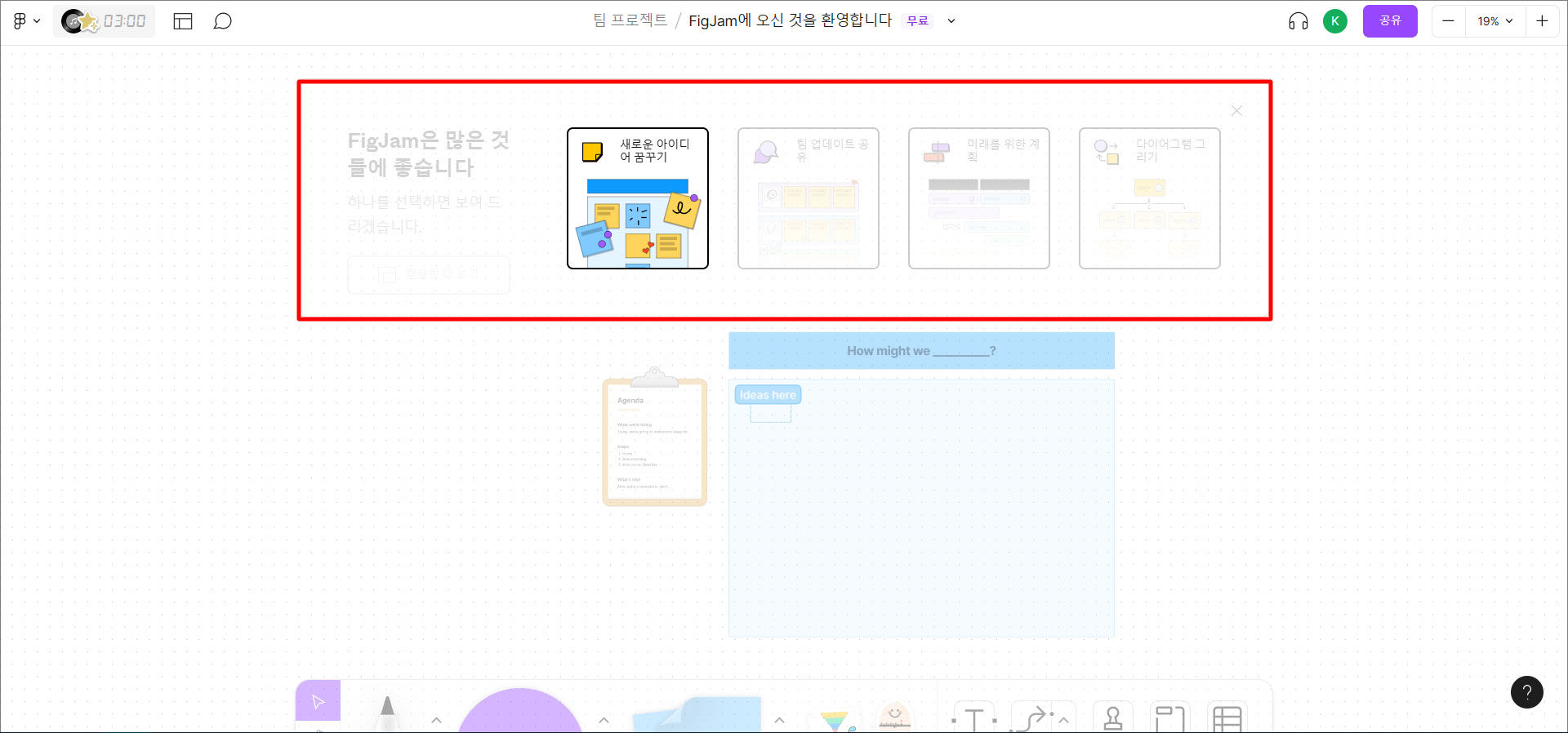Open the Figma main menu
1568x733 pixels.
click(26, 21)
